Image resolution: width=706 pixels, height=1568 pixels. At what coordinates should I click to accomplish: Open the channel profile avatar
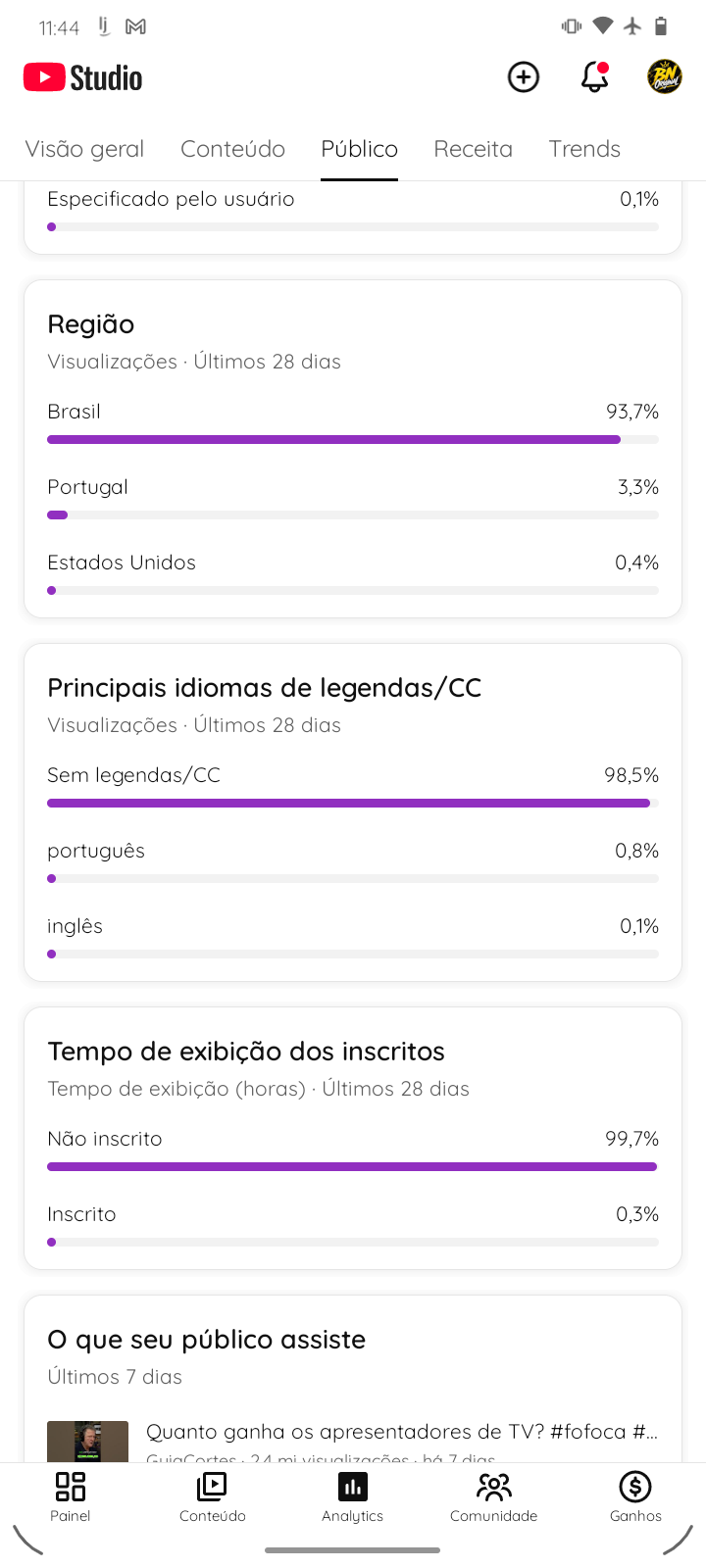tap(665, 76)
